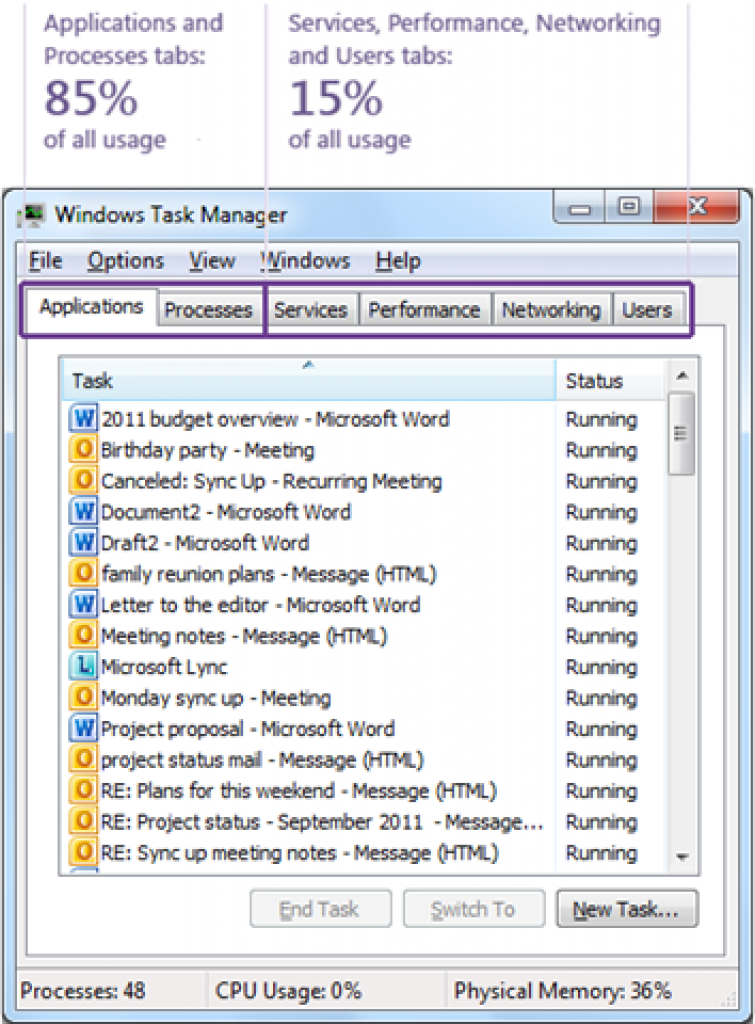The width and height of the screenshot is (755, 1024).
Task: Select "project status mail - Message (HTML)"
Action: [263, 760]
